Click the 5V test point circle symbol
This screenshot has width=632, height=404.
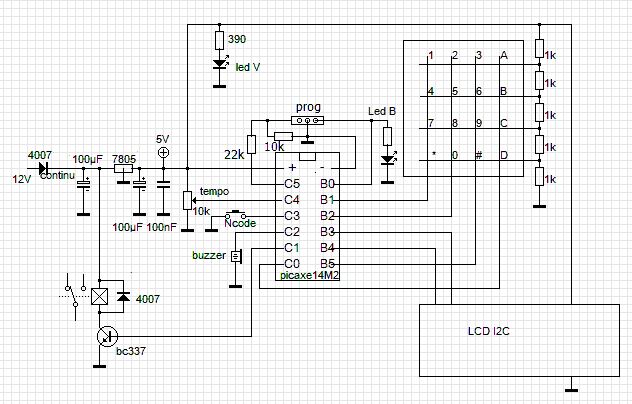[163, 152]
